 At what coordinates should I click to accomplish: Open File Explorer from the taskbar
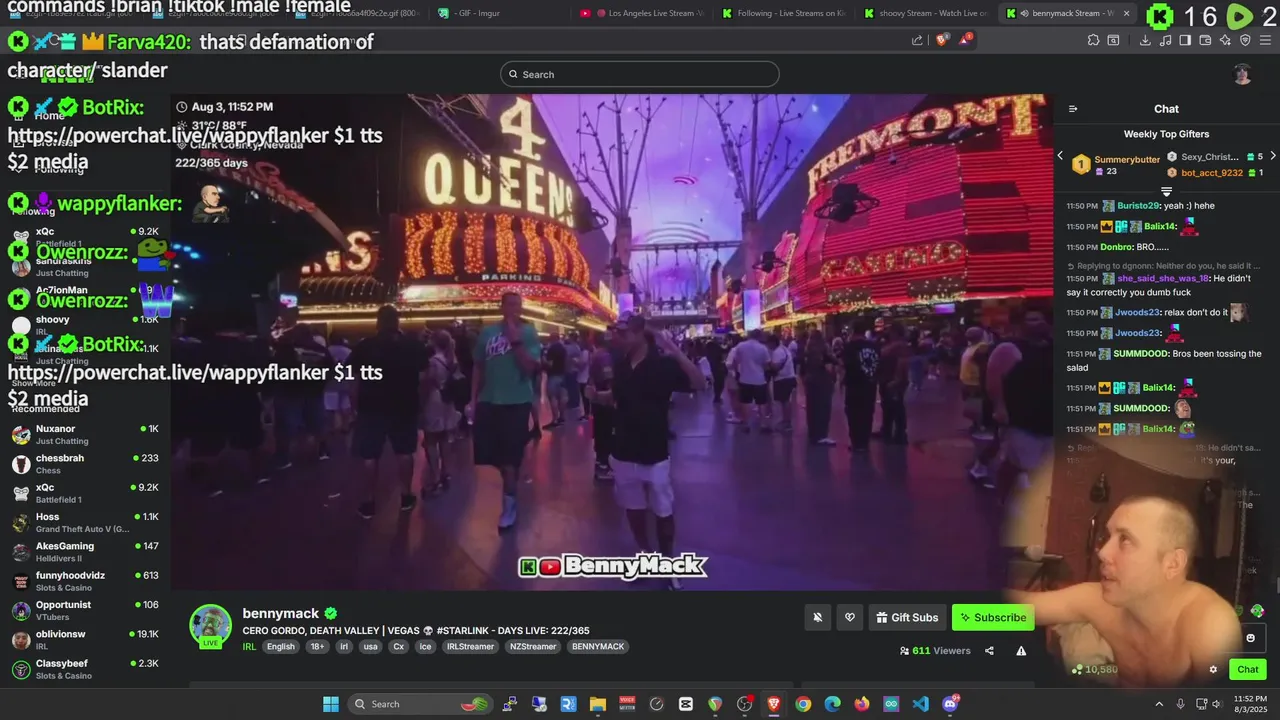pyautogui.click(x=598, y=704)
